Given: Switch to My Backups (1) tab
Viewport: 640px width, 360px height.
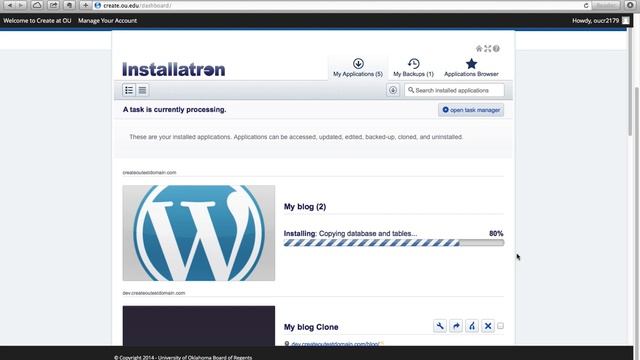Looking at the screenshot, I should tap(413, 68).
